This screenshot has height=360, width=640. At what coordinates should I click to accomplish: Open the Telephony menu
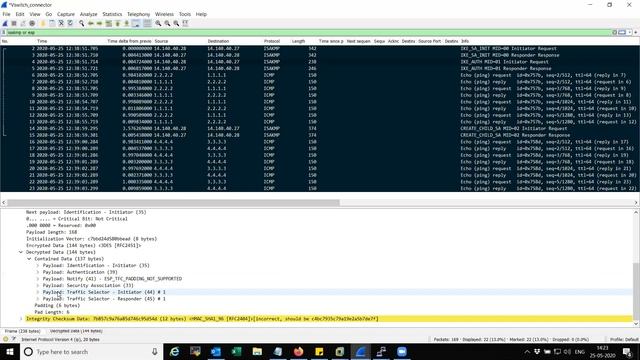(x=138, y=14)
